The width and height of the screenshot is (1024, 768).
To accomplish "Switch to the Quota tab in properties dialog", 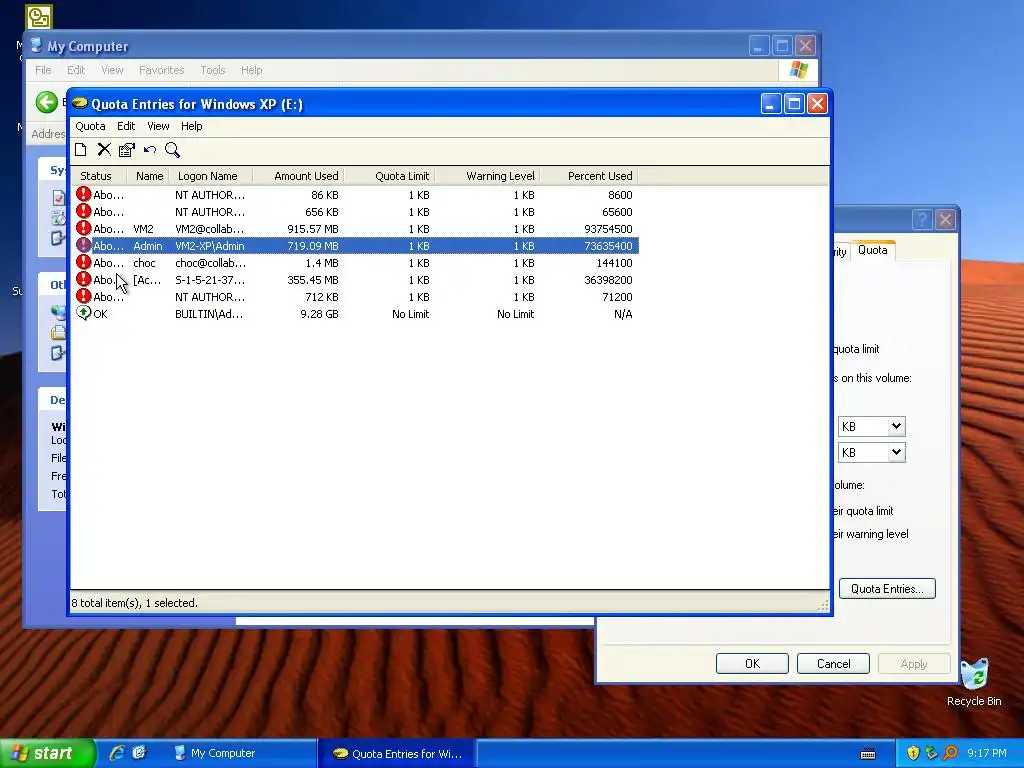I will click(x=872, y=250).
